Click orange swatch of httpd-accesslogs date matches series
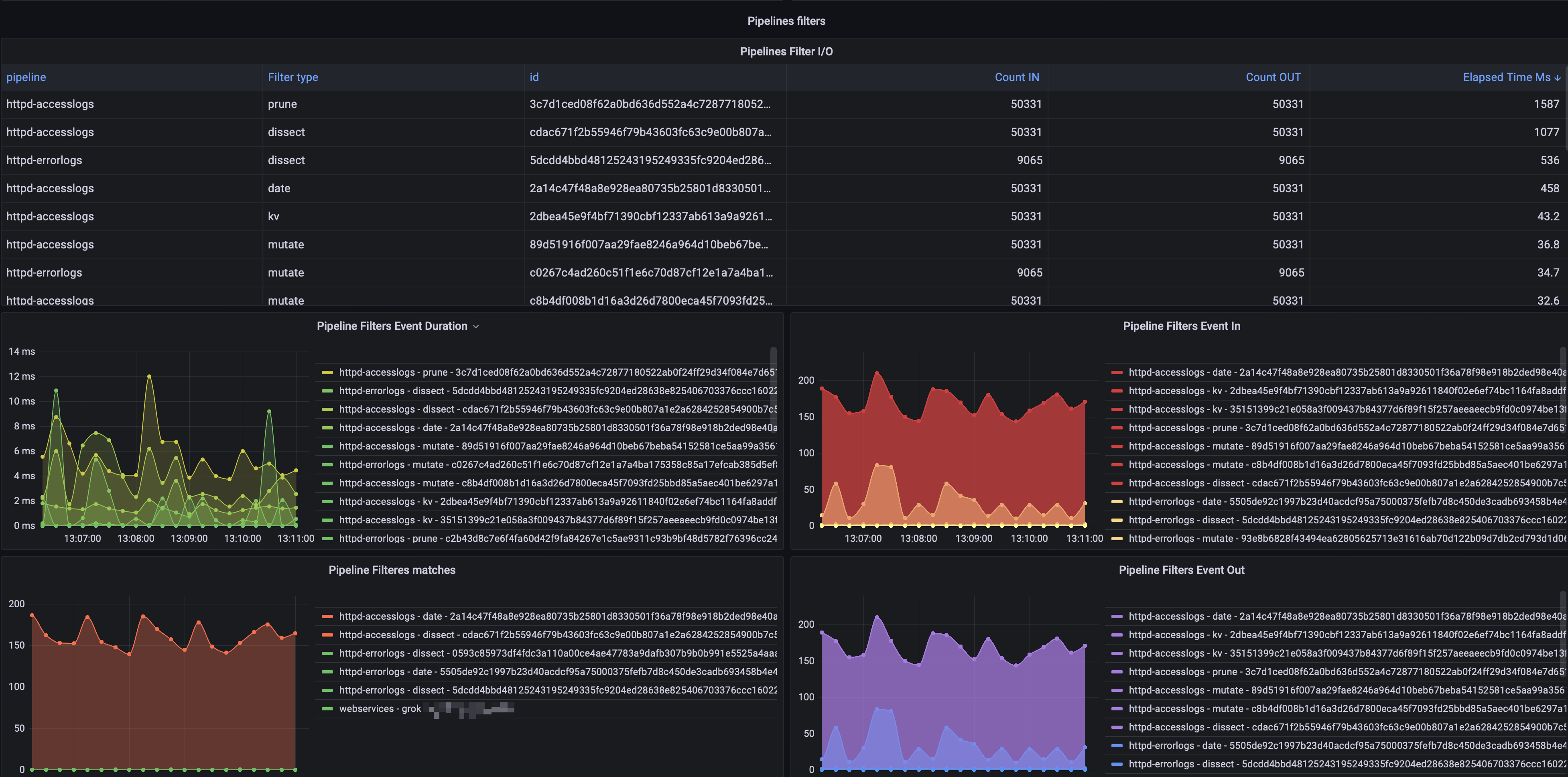1568x777 pixels. [x=327, y=616]
